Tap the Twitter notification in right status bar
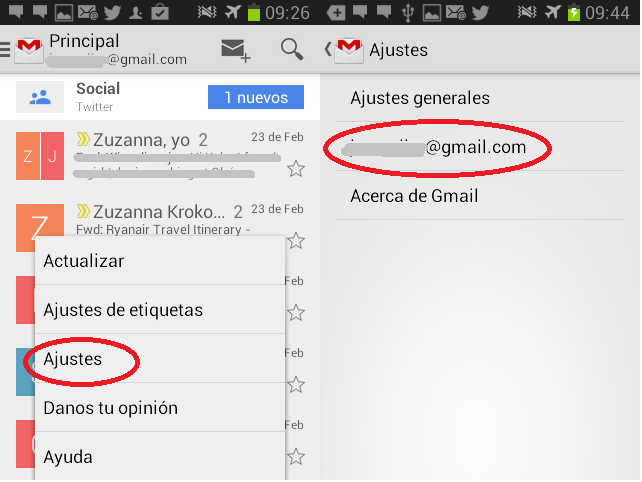642x482 pixels. 480,12
